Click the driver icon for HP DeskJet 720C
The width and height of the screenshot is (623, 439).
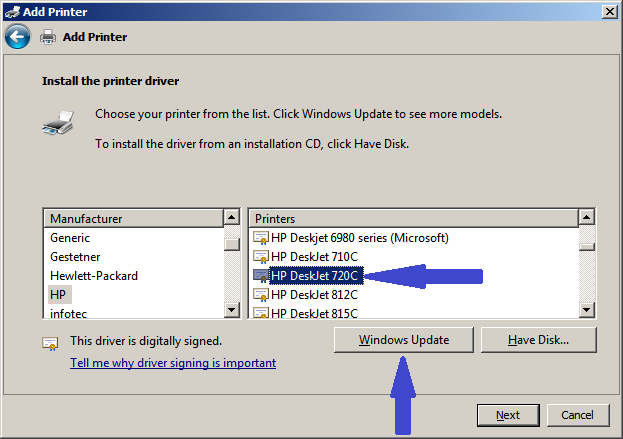pyautogui.click(x=261, y=276)
